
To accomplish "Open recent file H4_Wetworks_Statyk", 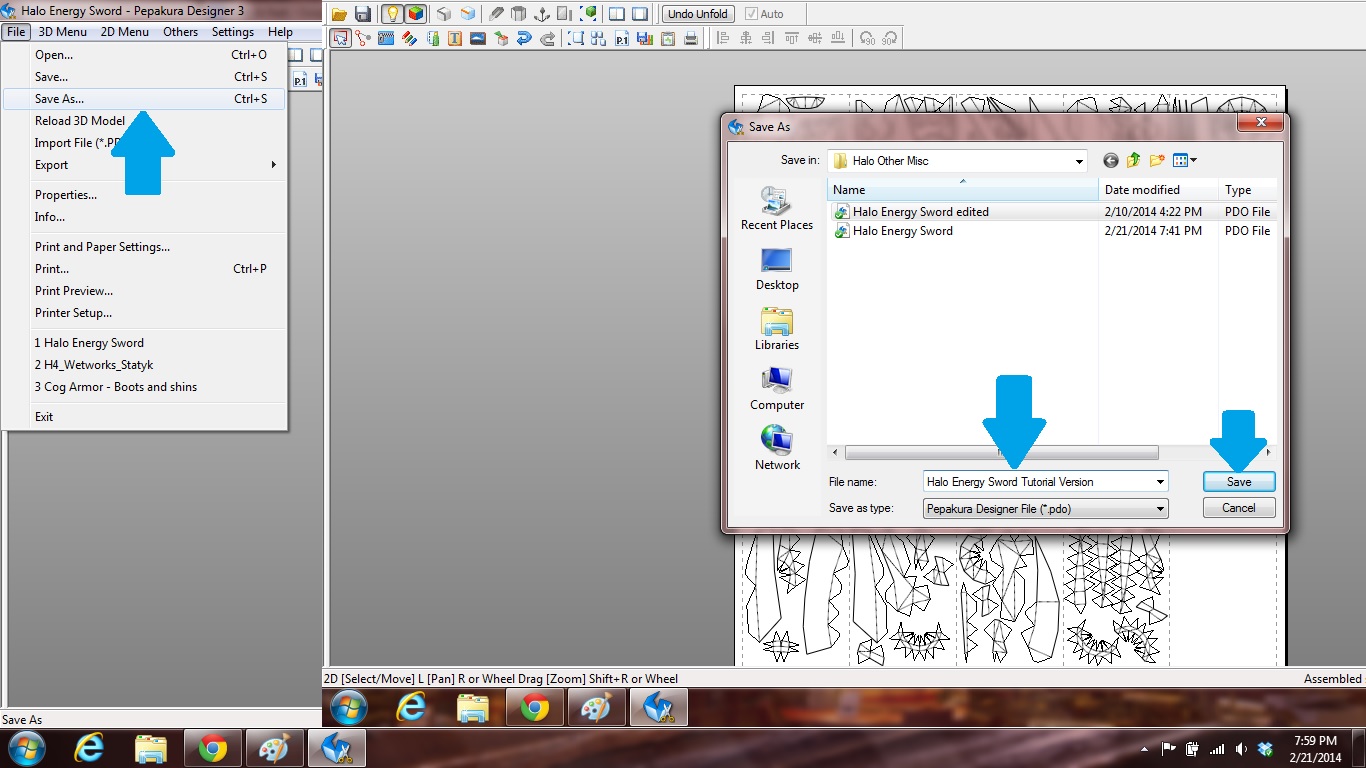I will 144,365.
